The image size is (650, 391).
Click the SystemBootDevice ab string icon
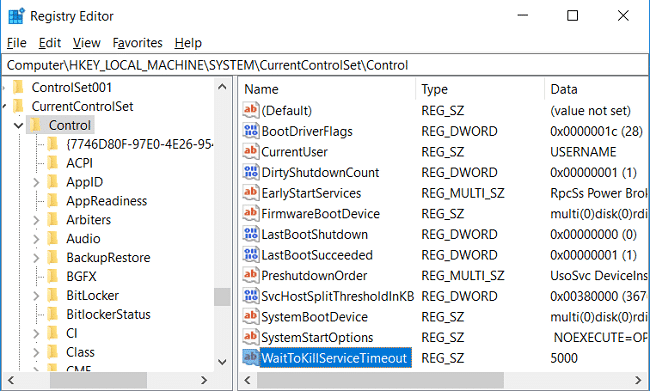pos(251,316)
